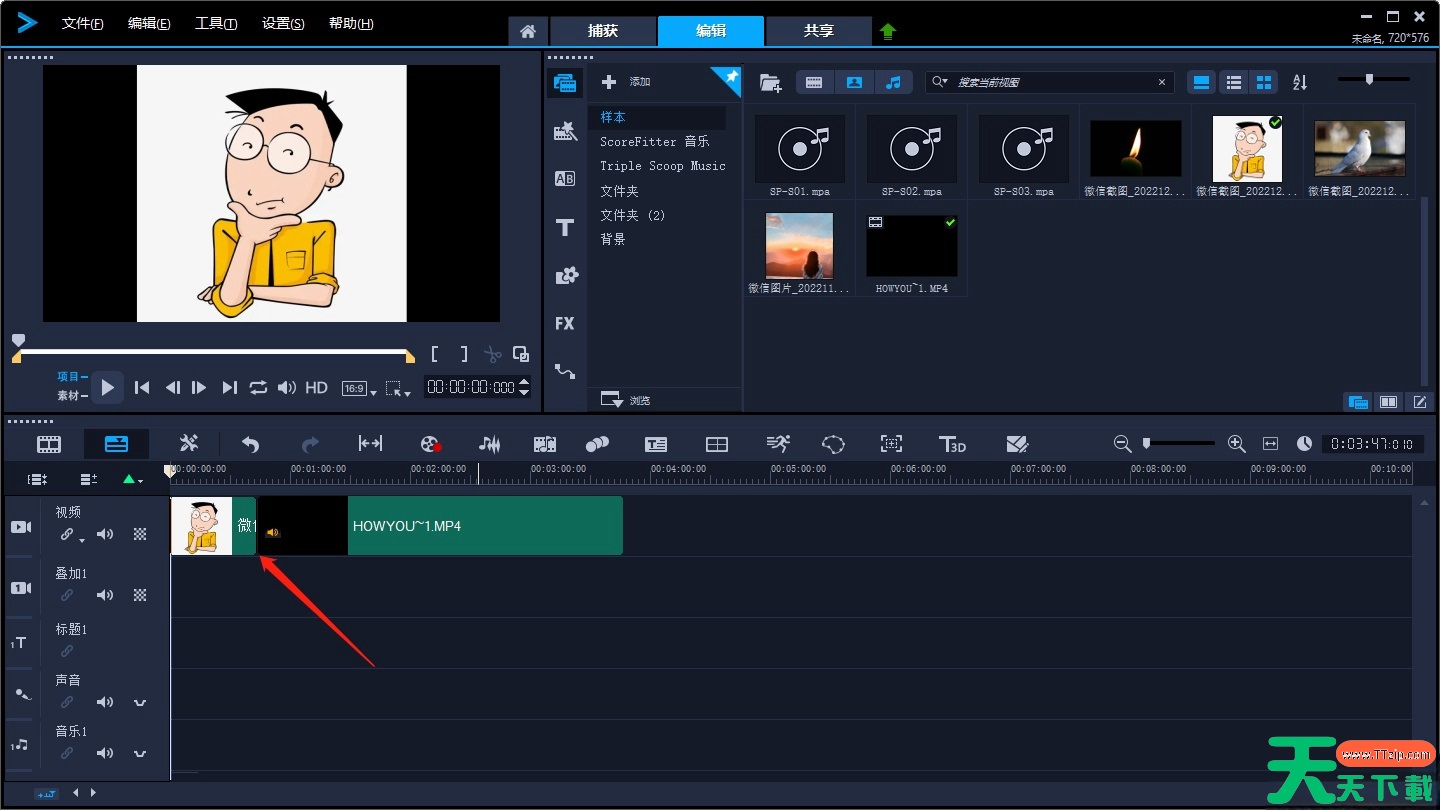Switch to the 捕获 tab

pos(603,31)
